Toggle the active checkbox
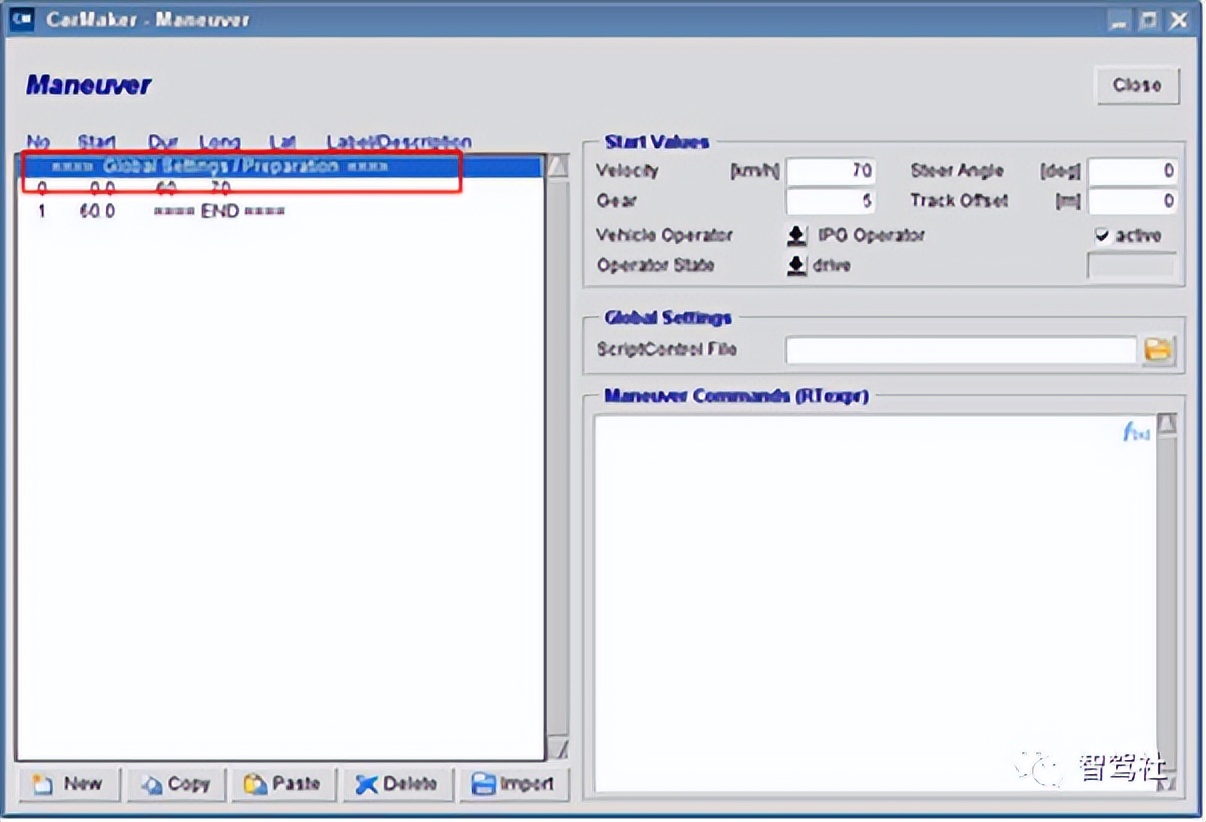 pyautogui.click(x=1102, y=236)
